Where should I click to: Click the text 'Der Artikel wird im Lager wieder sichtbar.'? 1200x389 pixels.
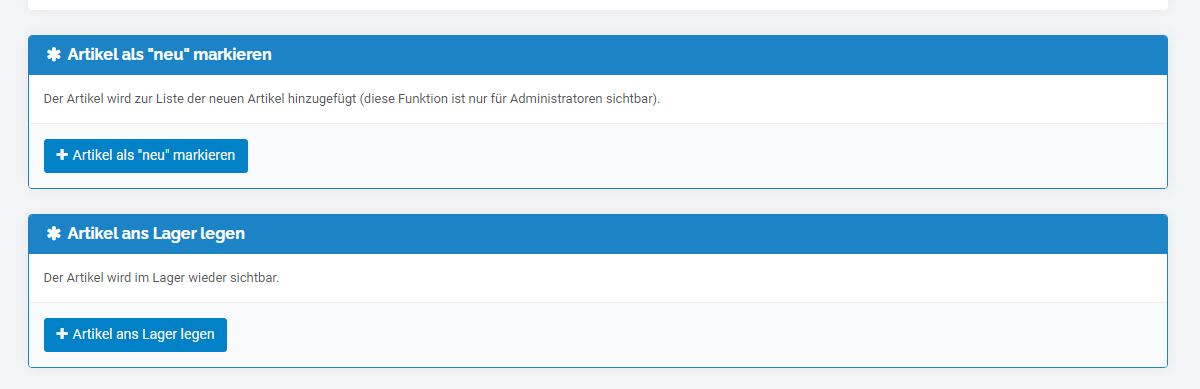pyautogui.click(x=162, y=278)
